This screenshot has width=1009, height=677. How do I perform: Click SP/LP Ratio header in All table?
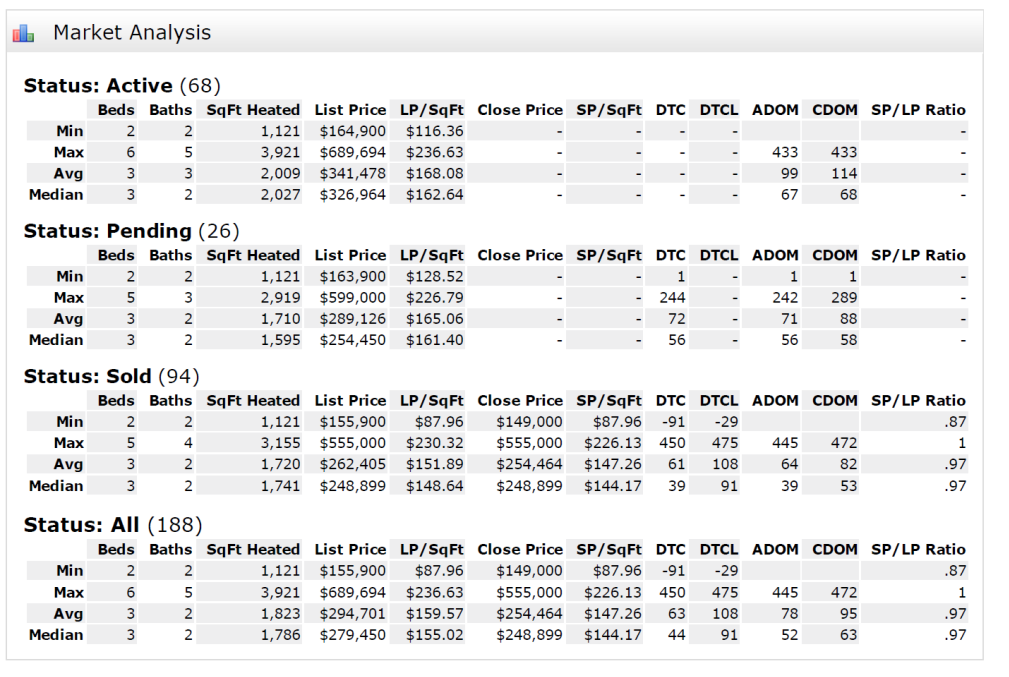(x=918, y=550)
